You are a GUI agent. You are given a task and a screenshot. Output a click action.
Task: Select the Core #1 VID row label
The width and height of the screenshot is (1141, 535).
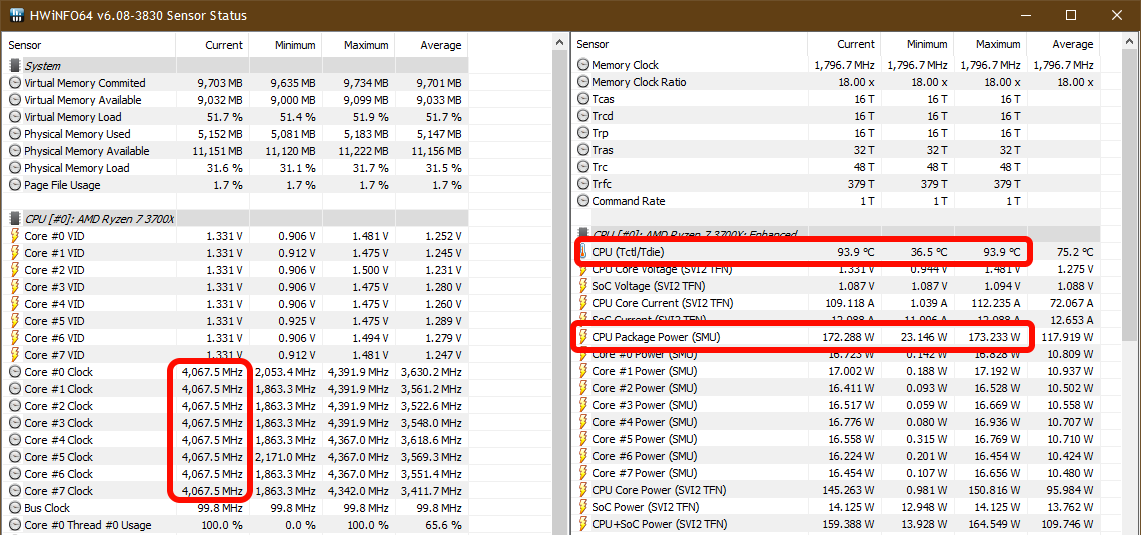pos(54,253)
